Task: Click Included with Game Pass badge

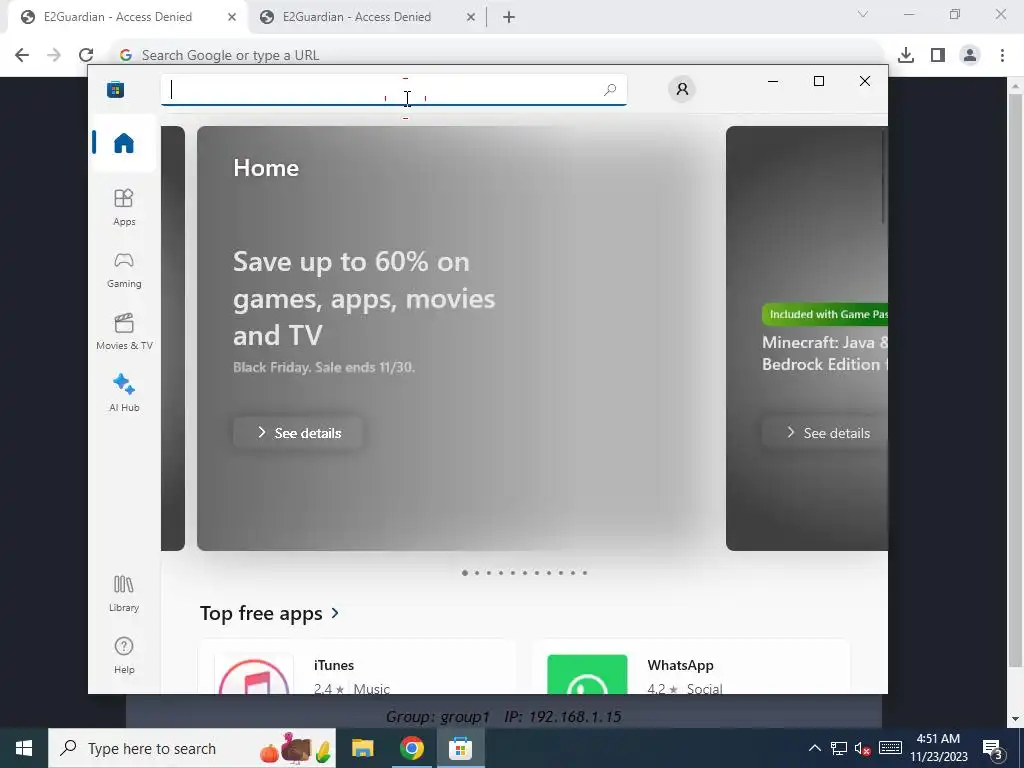Action: click(x=825, y=314)
